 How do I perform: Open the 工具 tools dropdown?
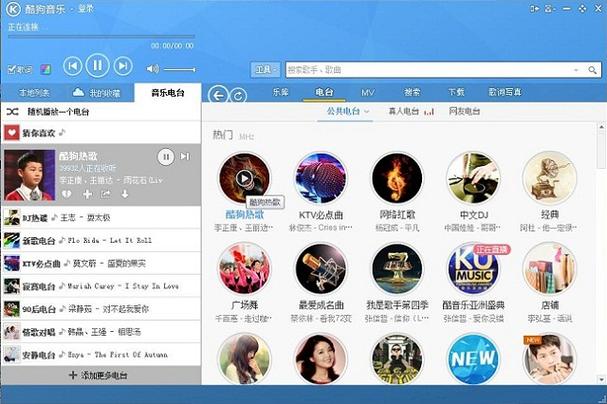pyautogui.click(x=265, y=70)
